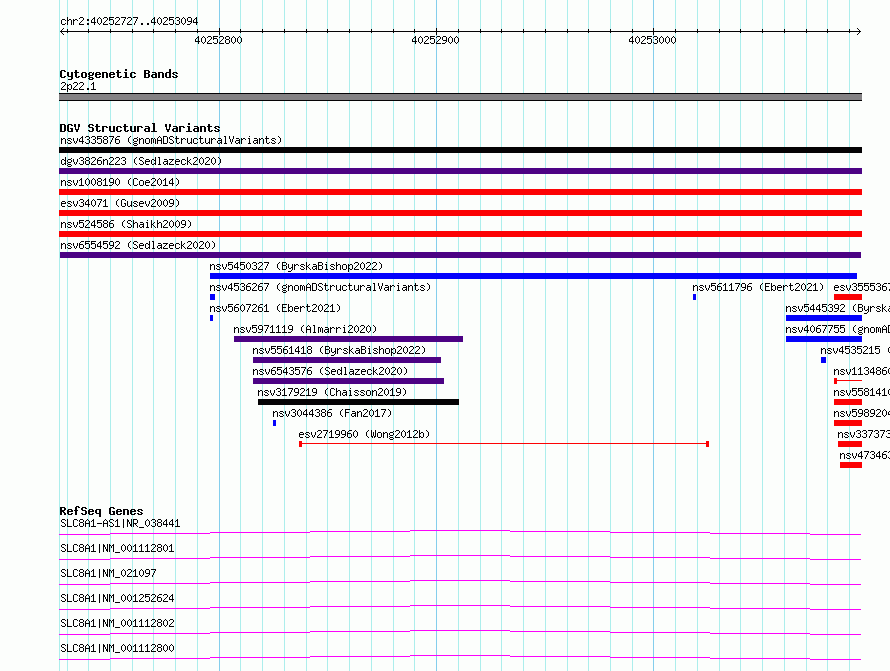The image size is (890, 671).
Task: Open variant nsv6554592 (Sedlazeck2020)
Action: [138, 245]
